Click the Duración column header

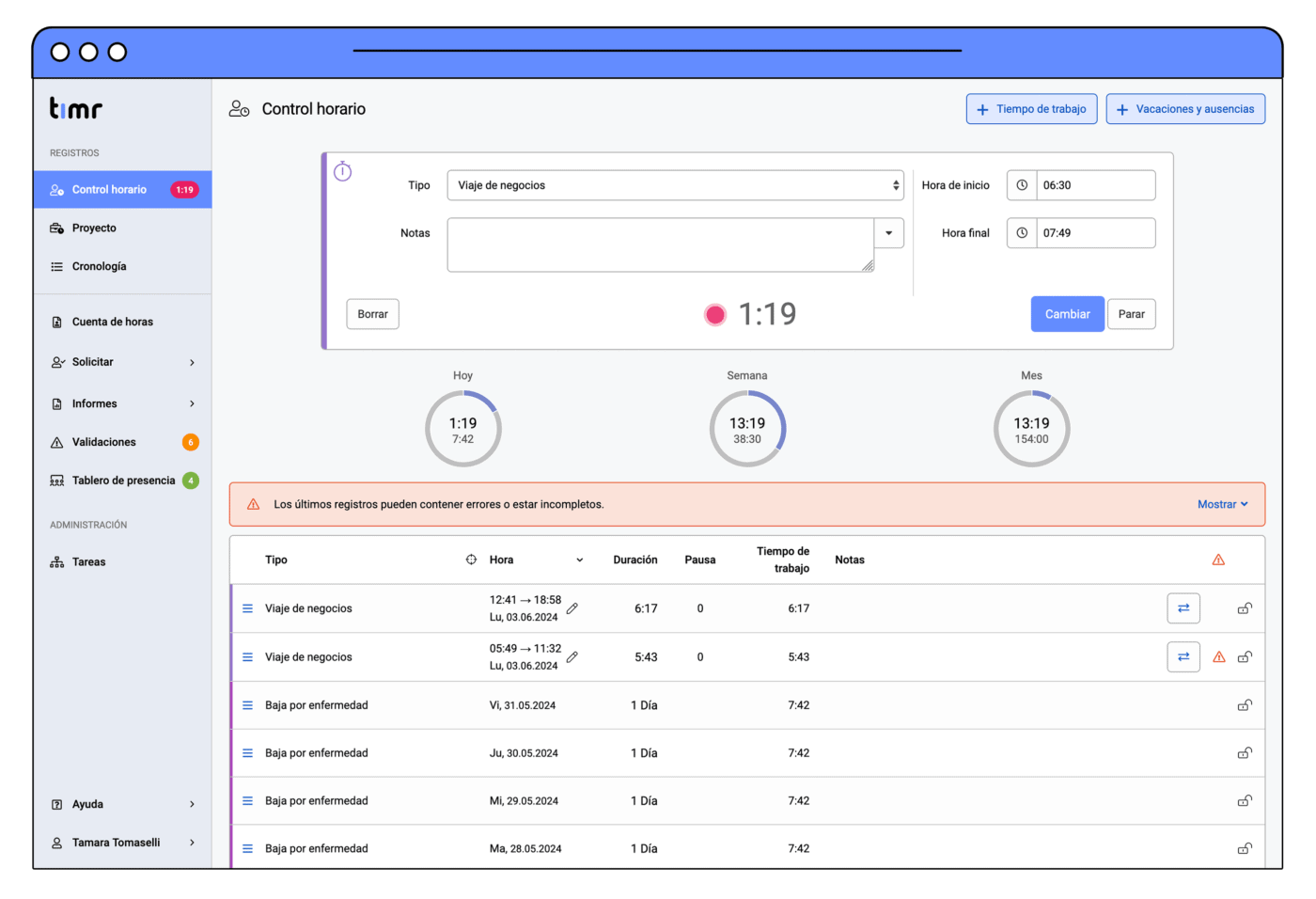pos(635,560)
